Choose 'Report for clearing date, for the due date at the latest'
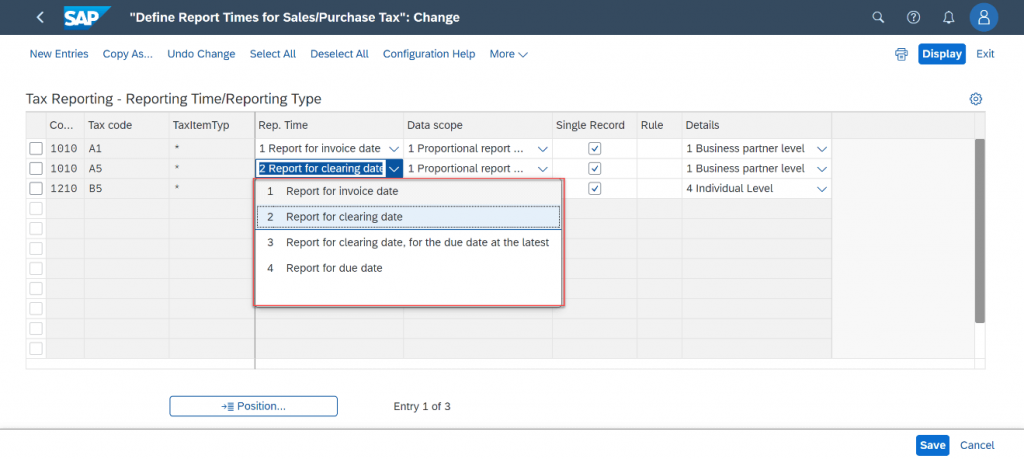 [408, 242]
